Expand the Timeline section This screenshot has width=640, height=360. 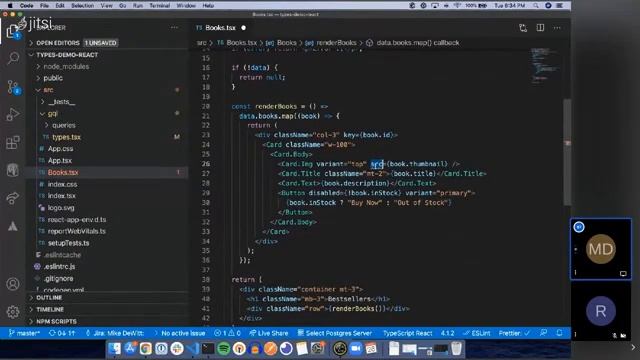point(50,309)
